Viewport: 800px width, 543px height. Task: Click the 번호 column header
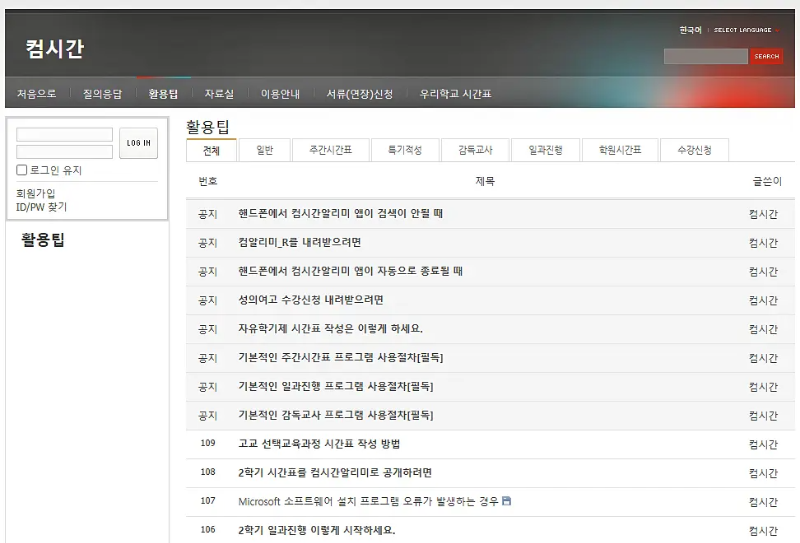pyautogui.click(x=208, y=181)
